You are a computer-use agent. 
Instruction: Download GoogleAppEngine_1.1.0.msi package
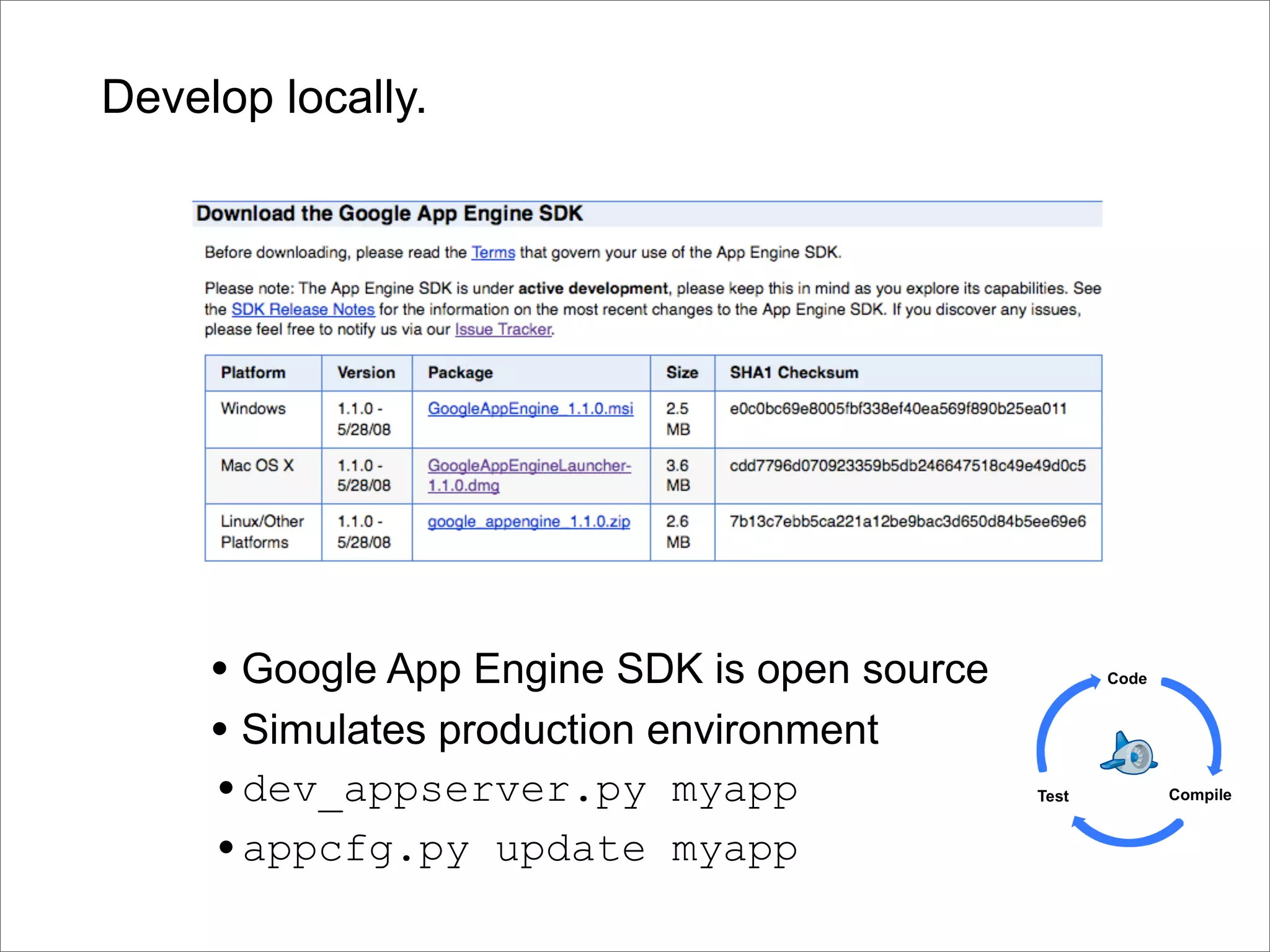pos(530,409)
